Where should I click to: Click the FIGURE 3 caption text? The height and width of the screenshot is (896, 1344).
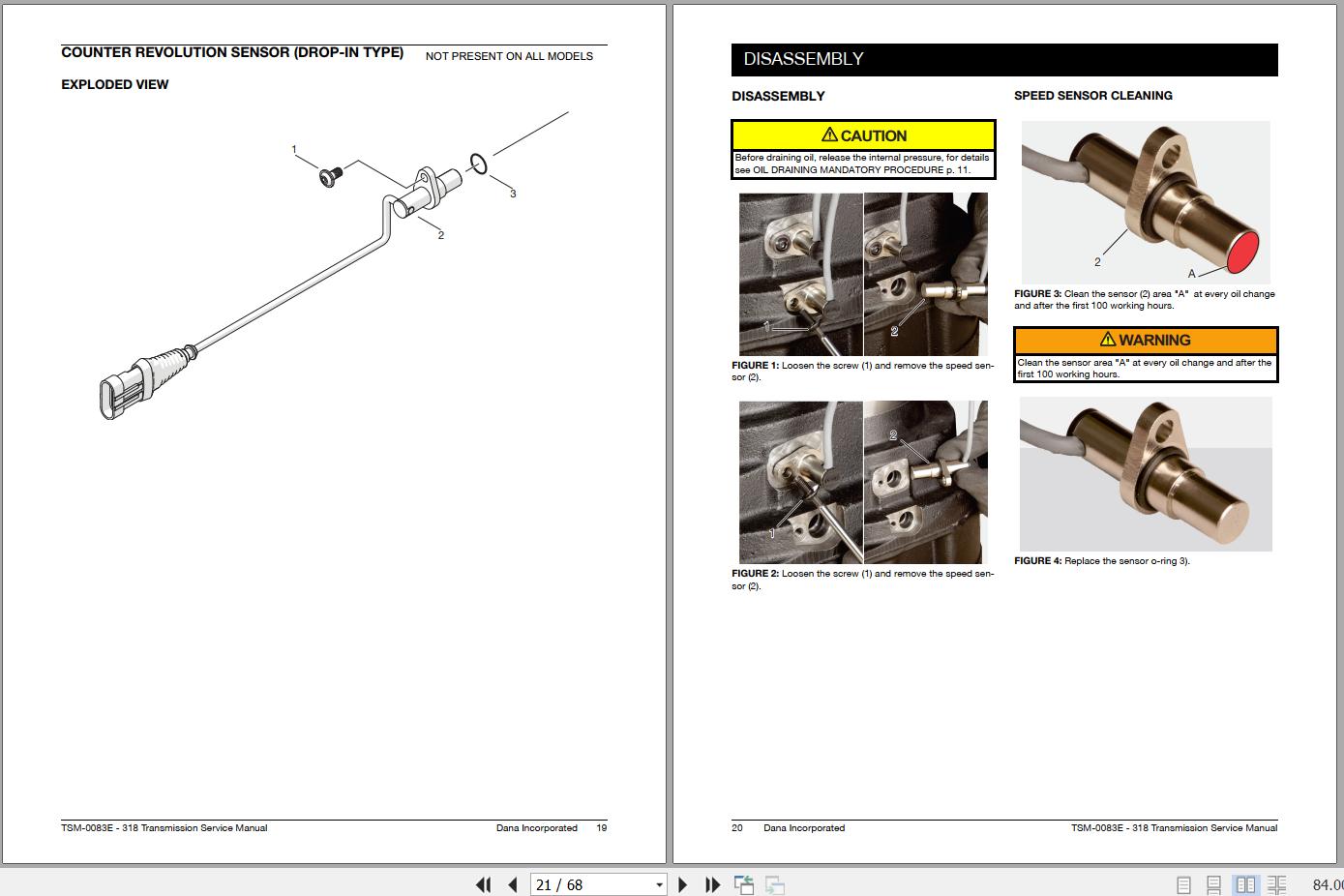(1145, 300)
